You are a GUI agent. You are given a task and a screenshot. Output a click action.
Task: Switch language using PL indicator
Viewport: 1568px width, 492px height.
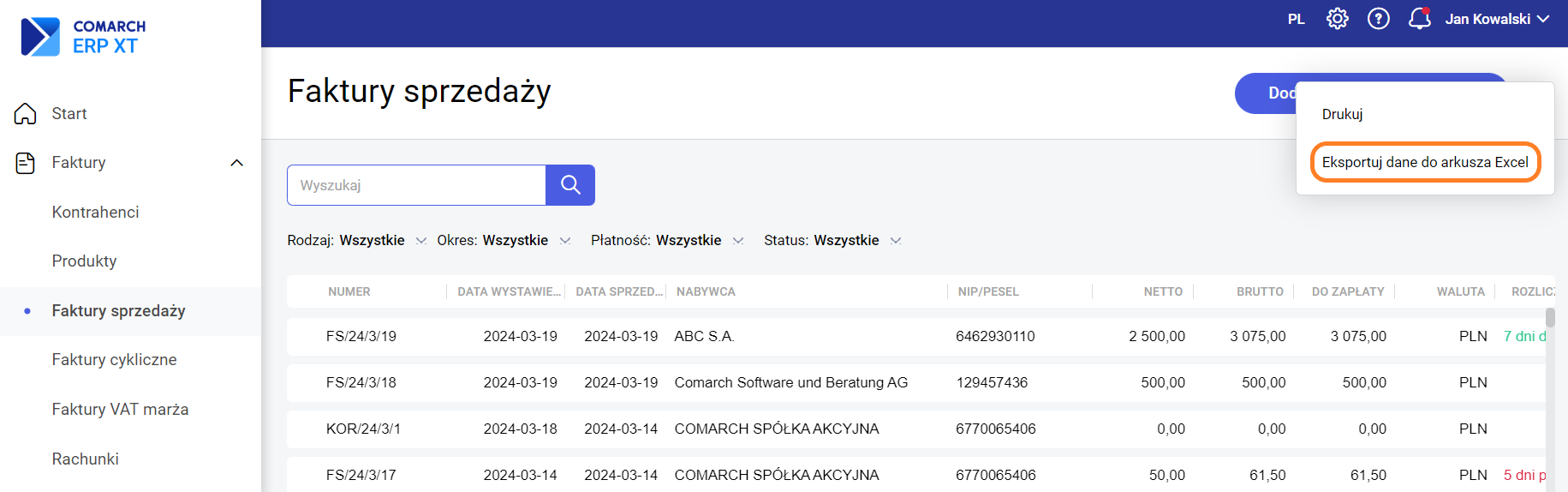coord(1296,19)
